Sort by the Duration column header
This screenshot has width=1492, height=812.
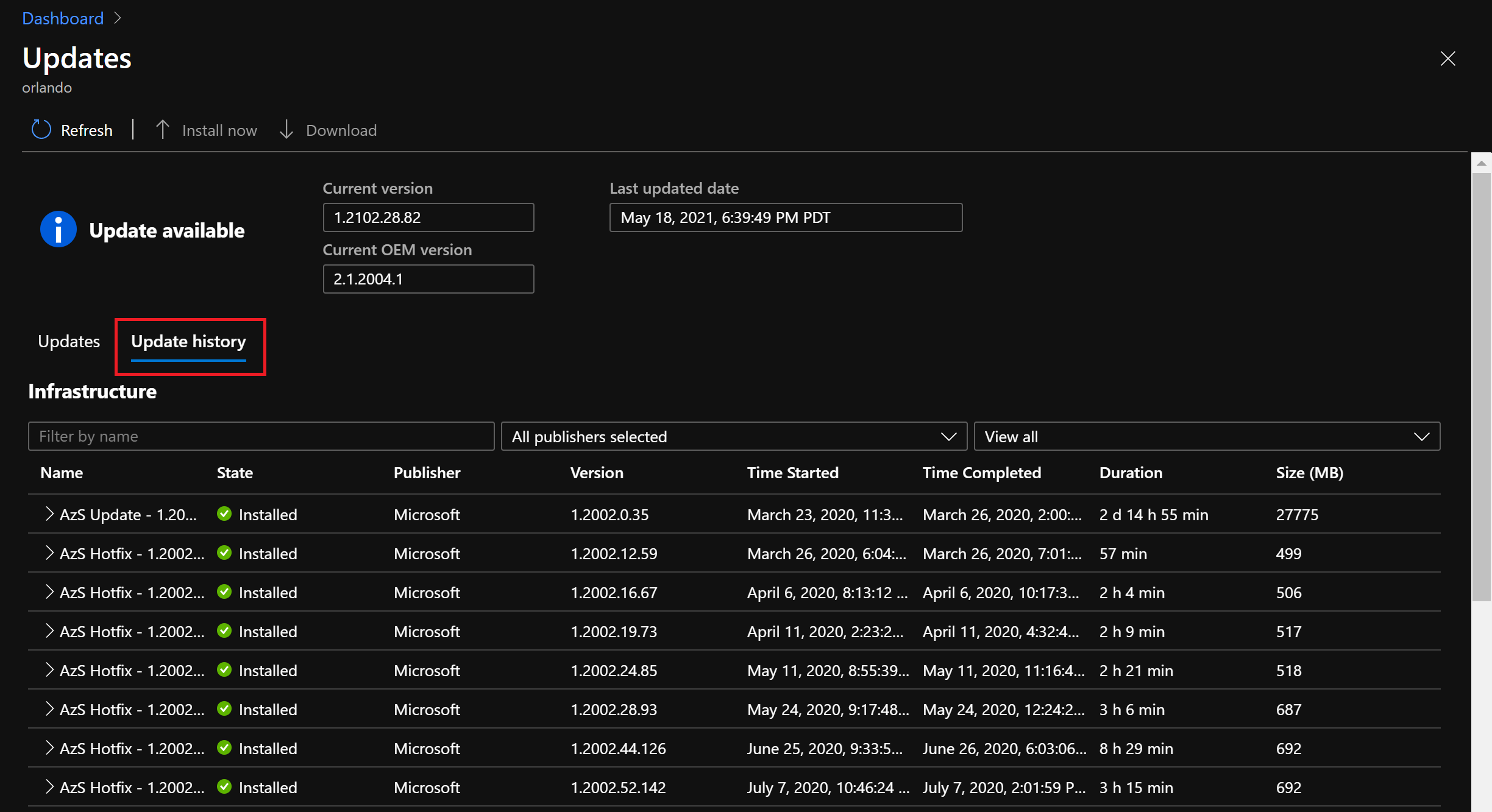(1131, 473)
